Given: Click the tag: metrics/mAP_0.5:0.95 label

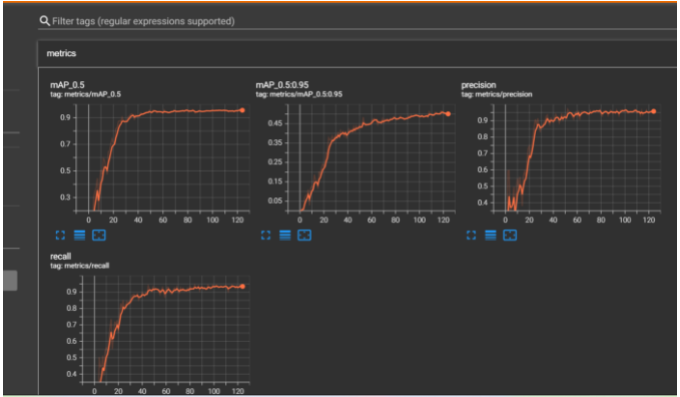Looking at the screenshot, I should click(x=299, y=94).
